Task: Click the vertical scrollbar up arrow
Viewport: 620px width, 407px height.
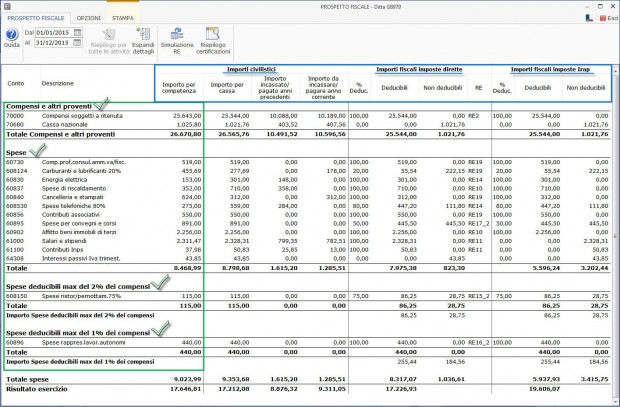Action: pyautogui.click(x=616, y=72)
